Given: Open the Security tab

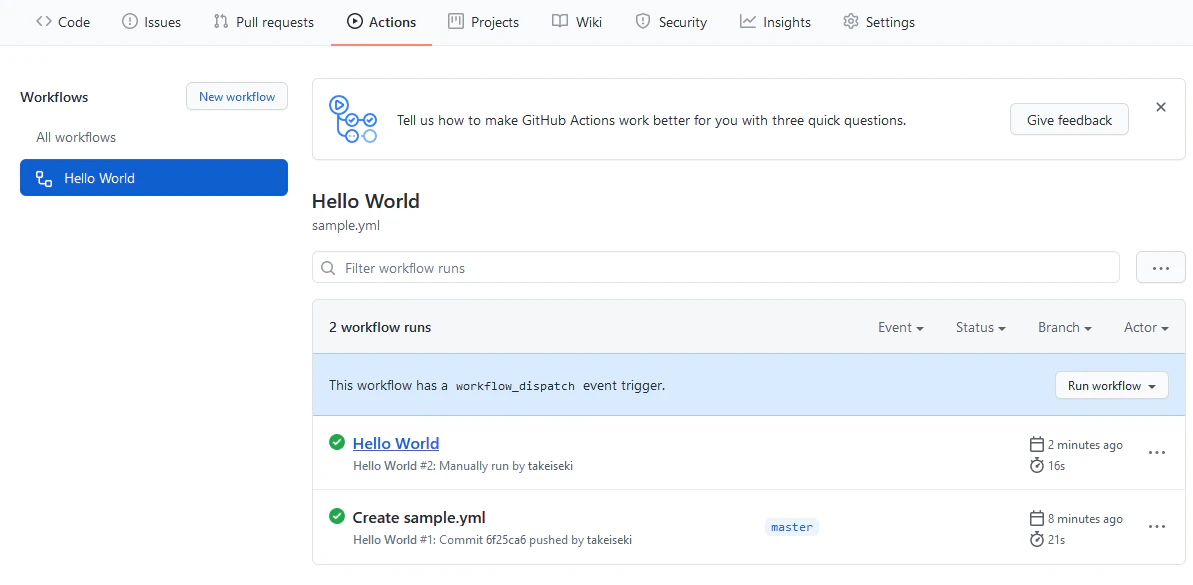Looking at the screenshot, I should (x=671, y=22).
